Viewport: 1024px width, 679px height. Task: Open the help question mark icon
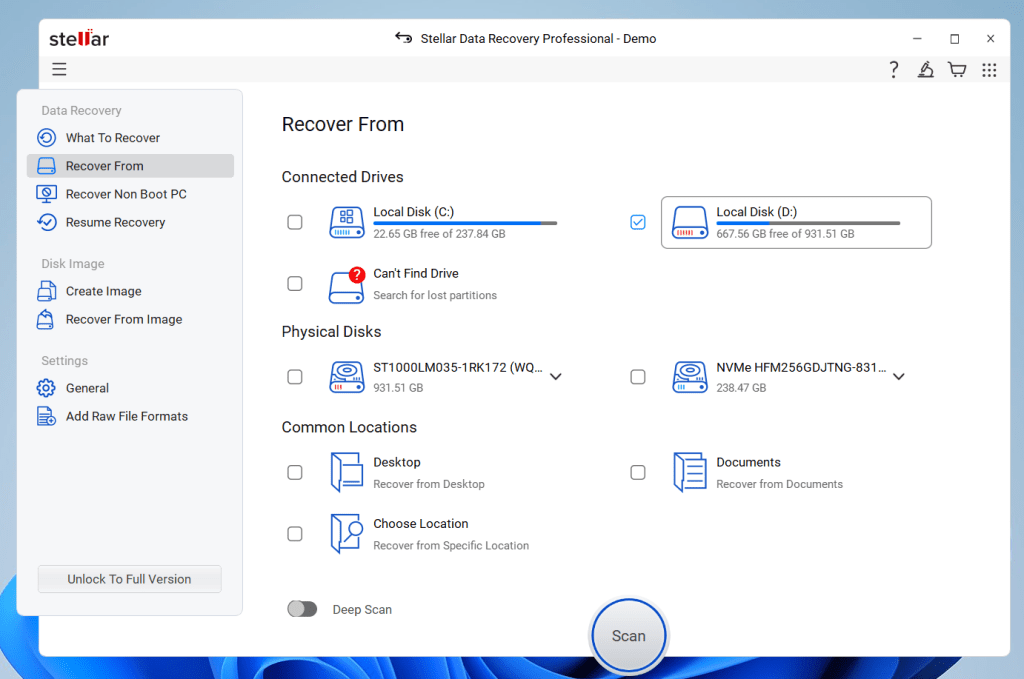pyautogui.click(x=893, y=69)
